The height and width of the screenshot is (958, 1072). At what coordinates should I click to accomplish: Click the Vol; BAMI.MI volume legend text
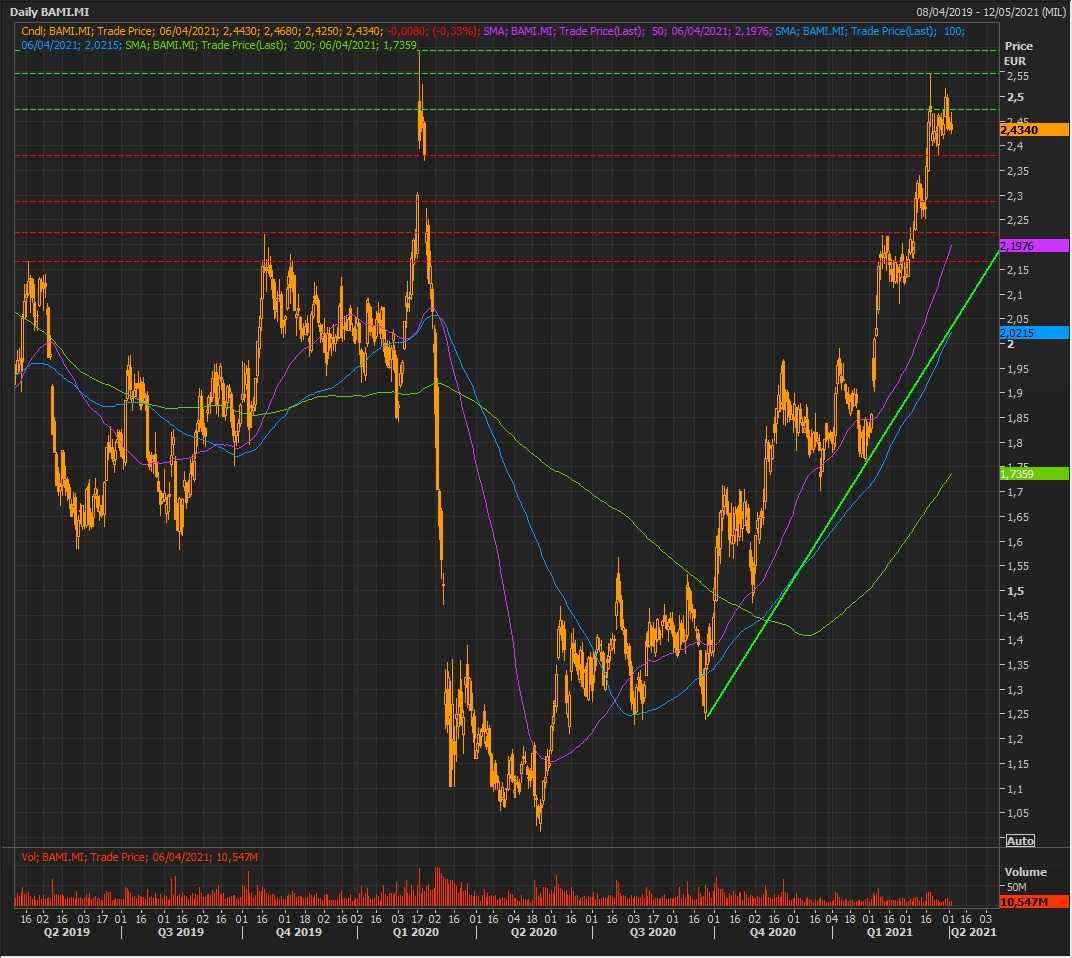point(140,857)
